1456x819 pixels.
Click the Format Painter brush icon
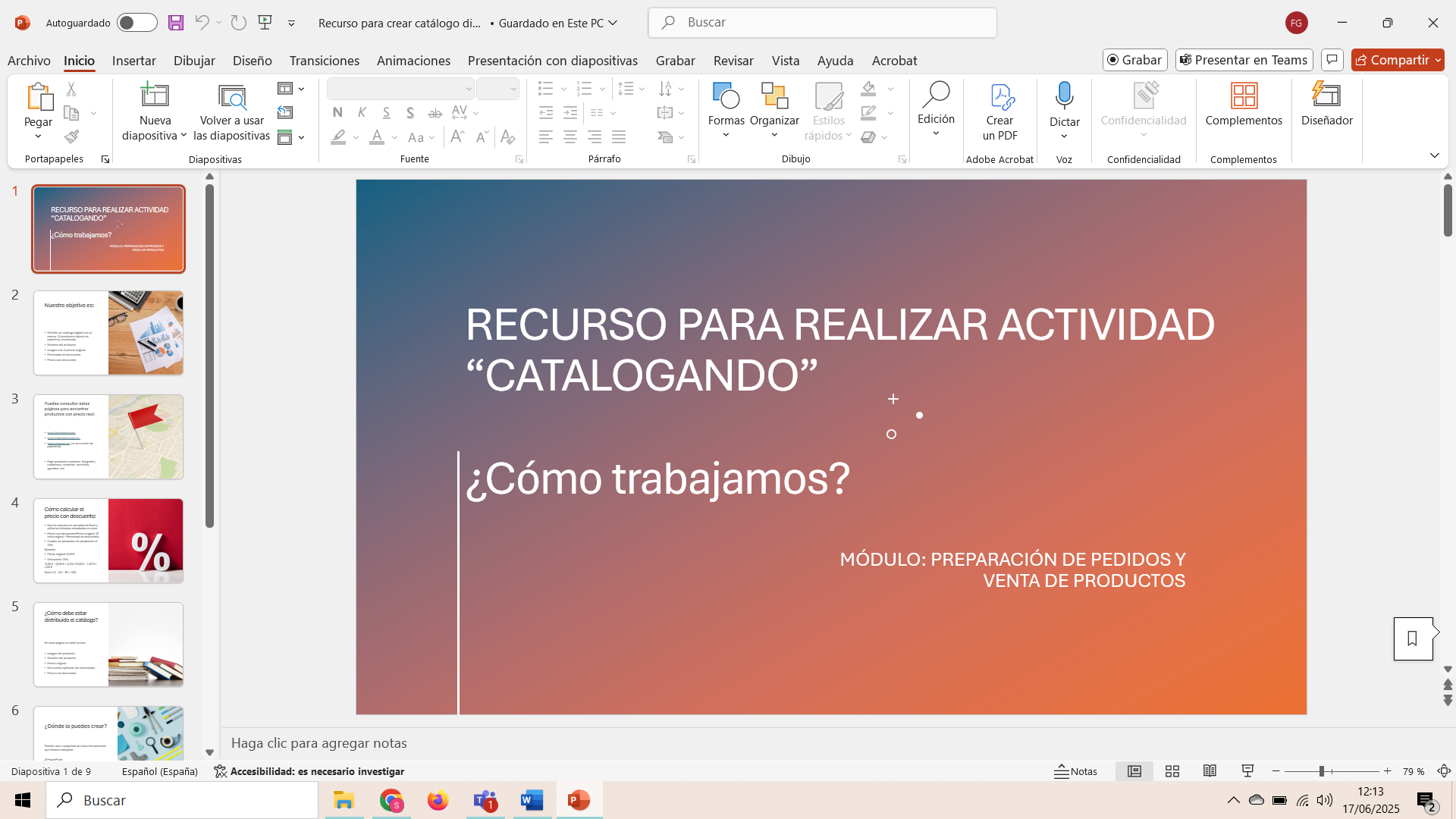pos(71,137)
